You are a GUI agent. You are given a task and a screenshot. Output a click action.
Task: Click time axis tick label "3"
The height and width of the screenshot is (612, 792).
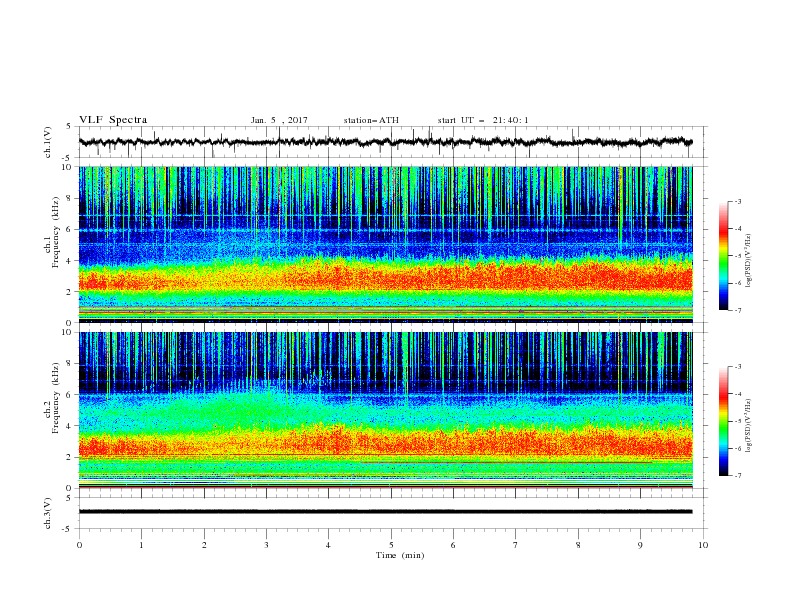(266, 545)
